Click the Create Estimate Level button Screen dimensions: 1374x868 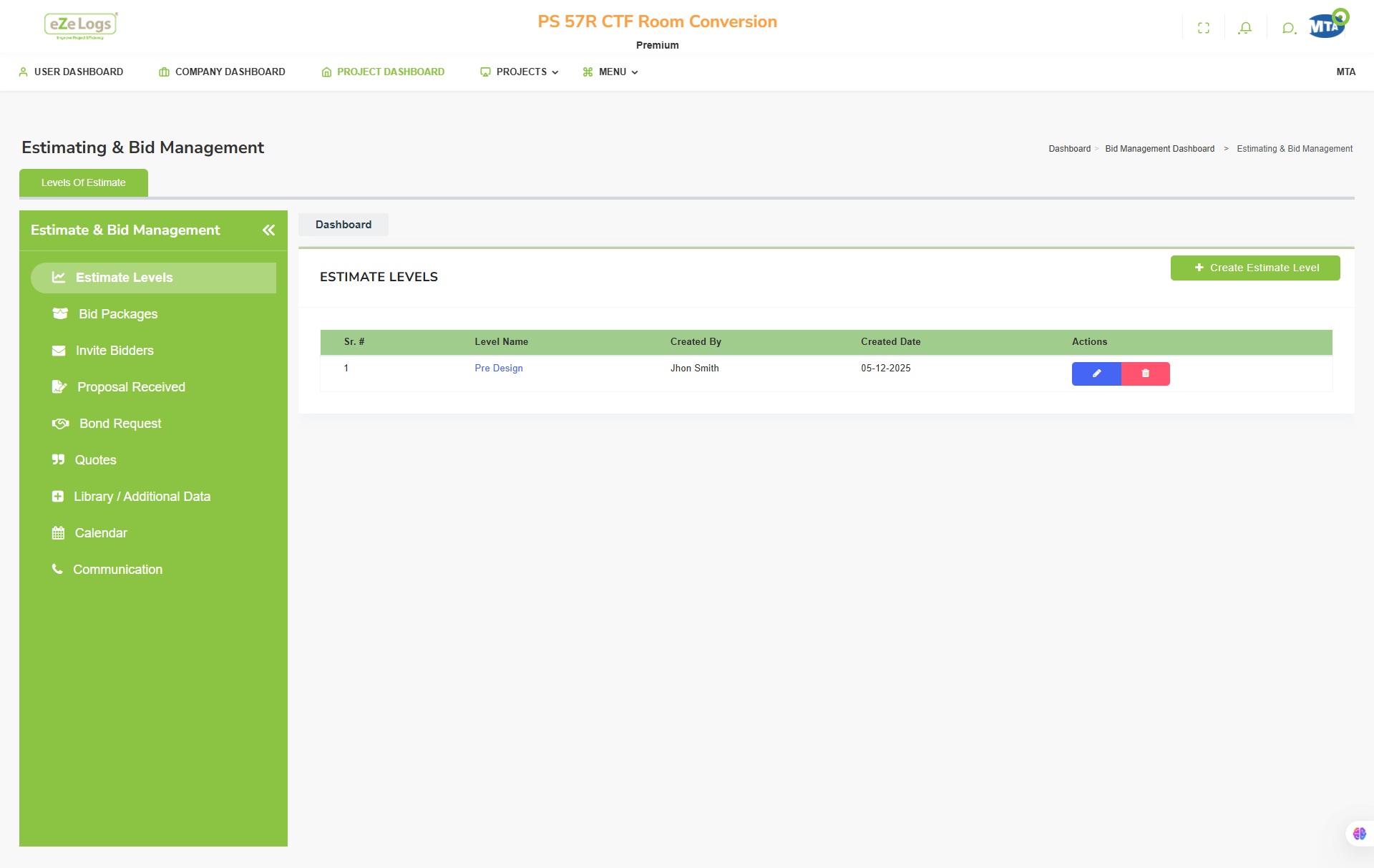(1255, 268)
